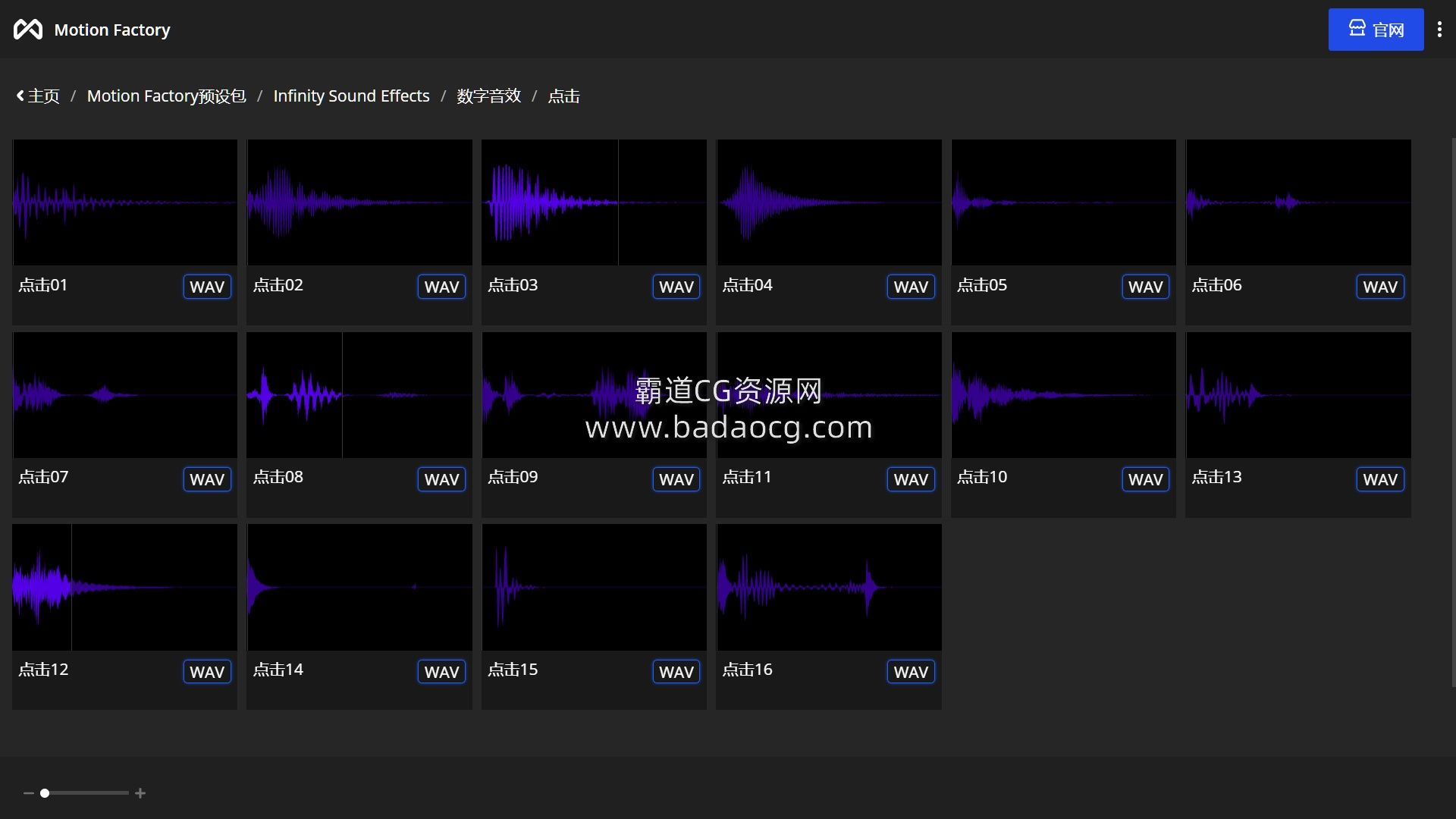This screenshot has height=819, width=1456.
Task: Click WAV badge on 点击08
Action: (441, 479)
